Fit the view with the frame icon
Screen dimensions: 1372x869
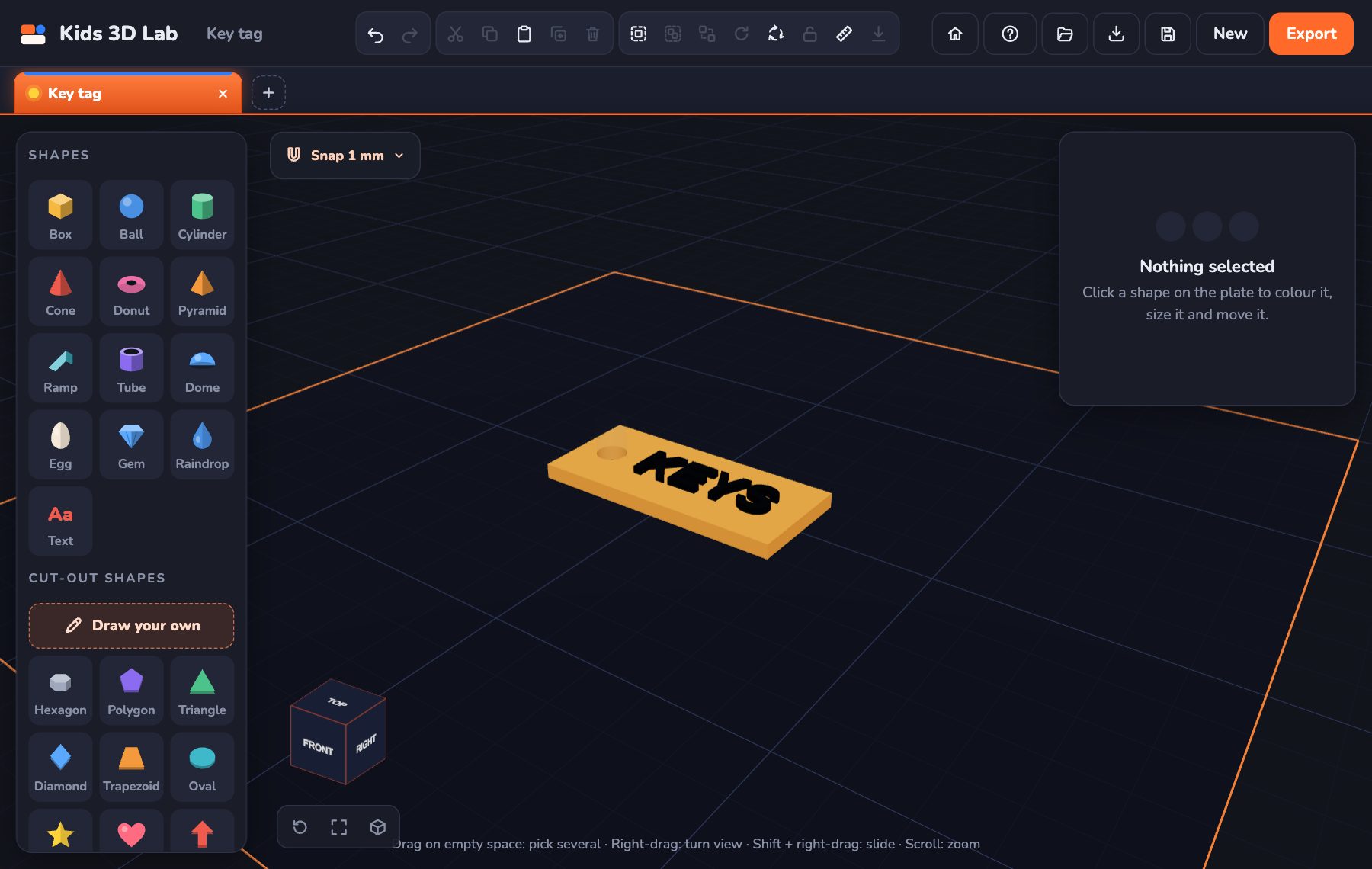[x=338, y=827]
